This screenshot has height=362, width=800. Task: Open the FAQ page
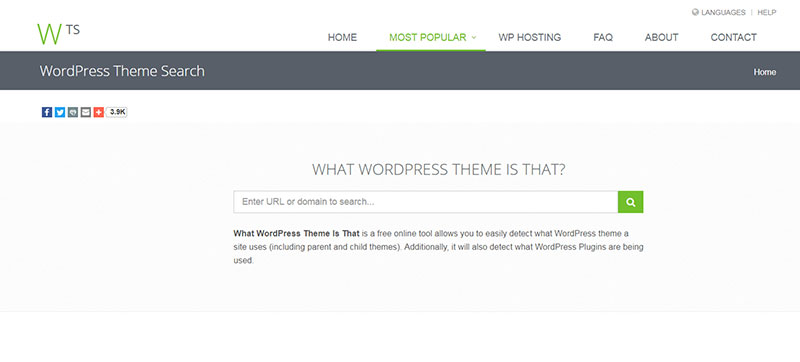[x=603, y=37]
